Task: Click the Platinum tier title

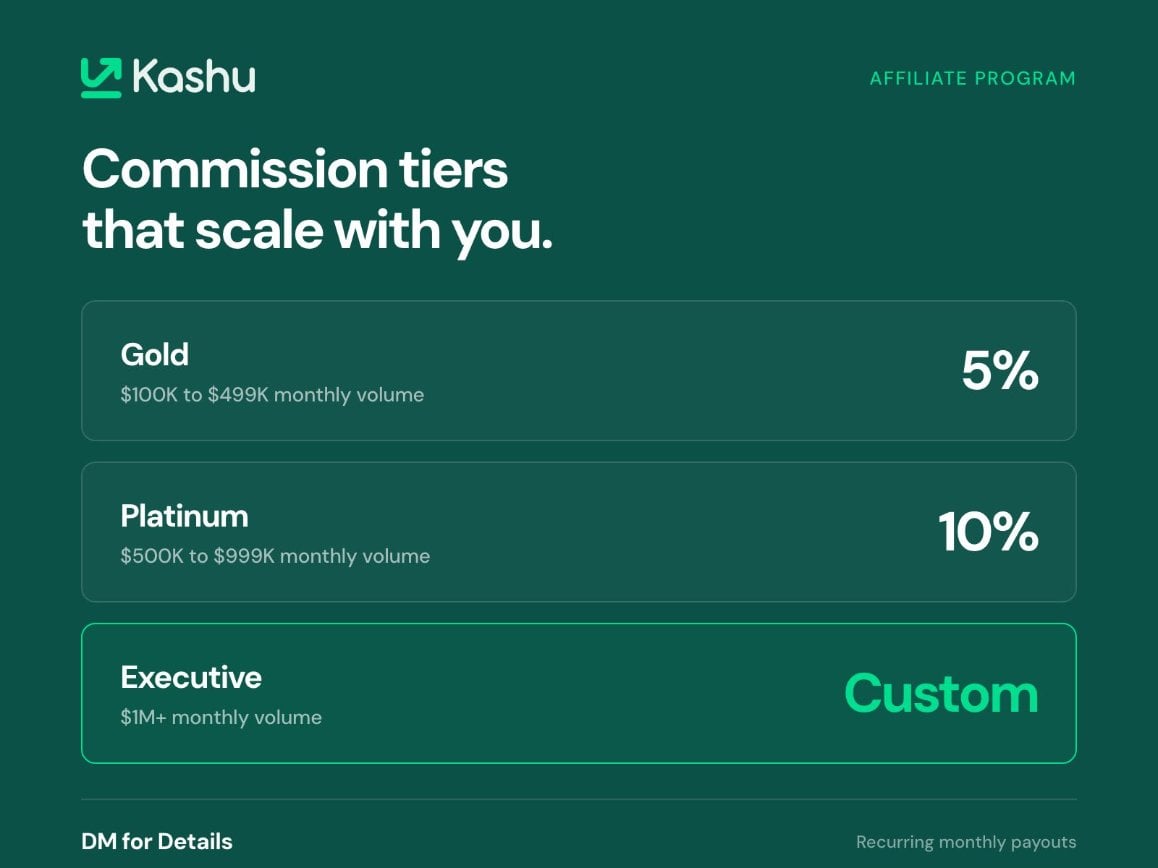Action: (x=185, y=516)
